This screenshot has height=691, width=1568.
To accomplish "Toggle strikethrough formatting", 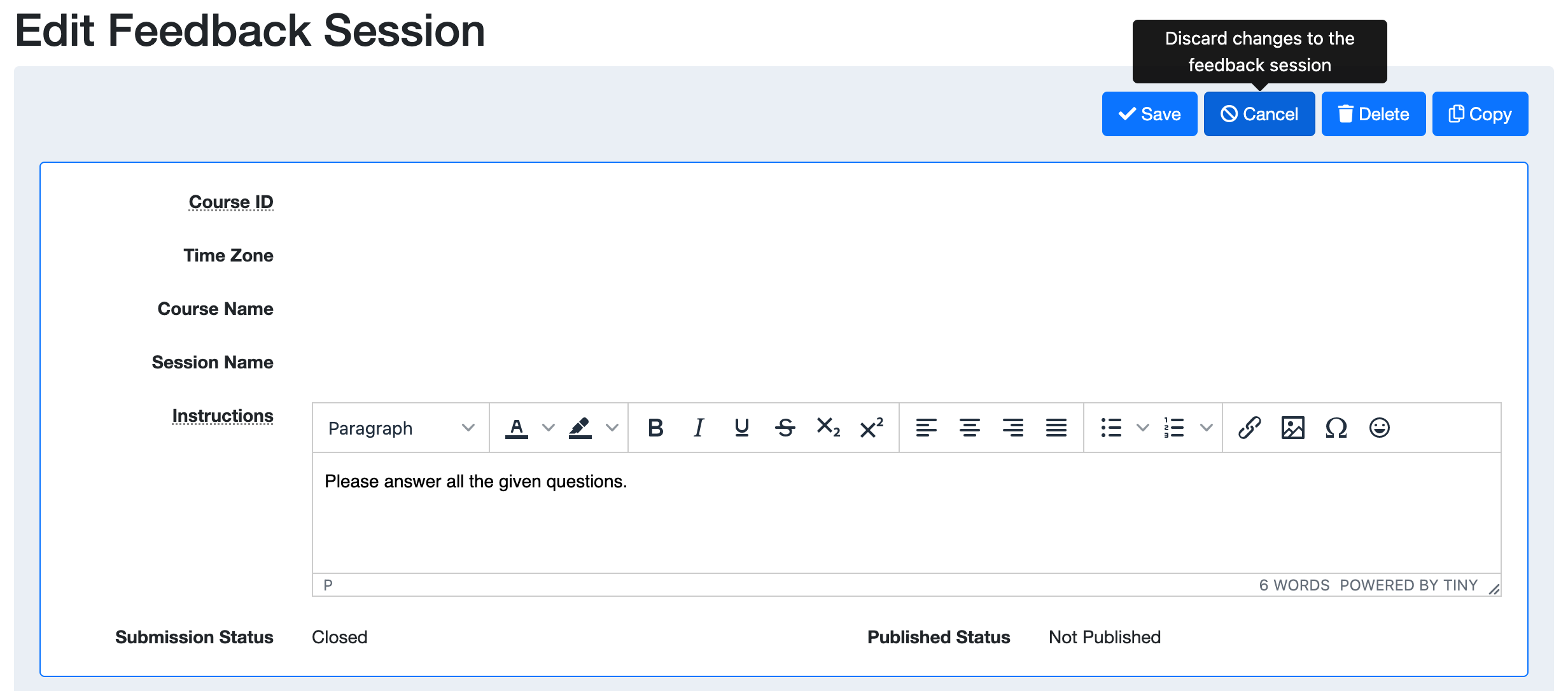I will click(x=785, y=428).
